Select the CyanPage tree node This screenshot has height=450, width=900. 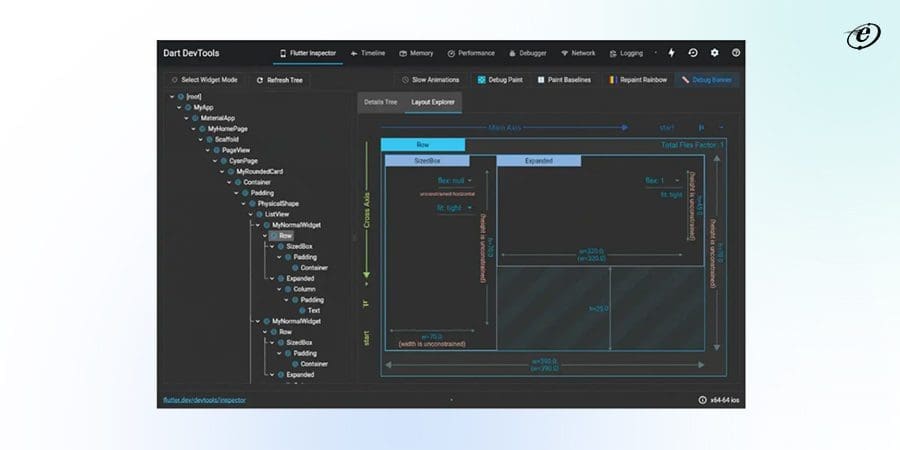(x=243, y=161)
